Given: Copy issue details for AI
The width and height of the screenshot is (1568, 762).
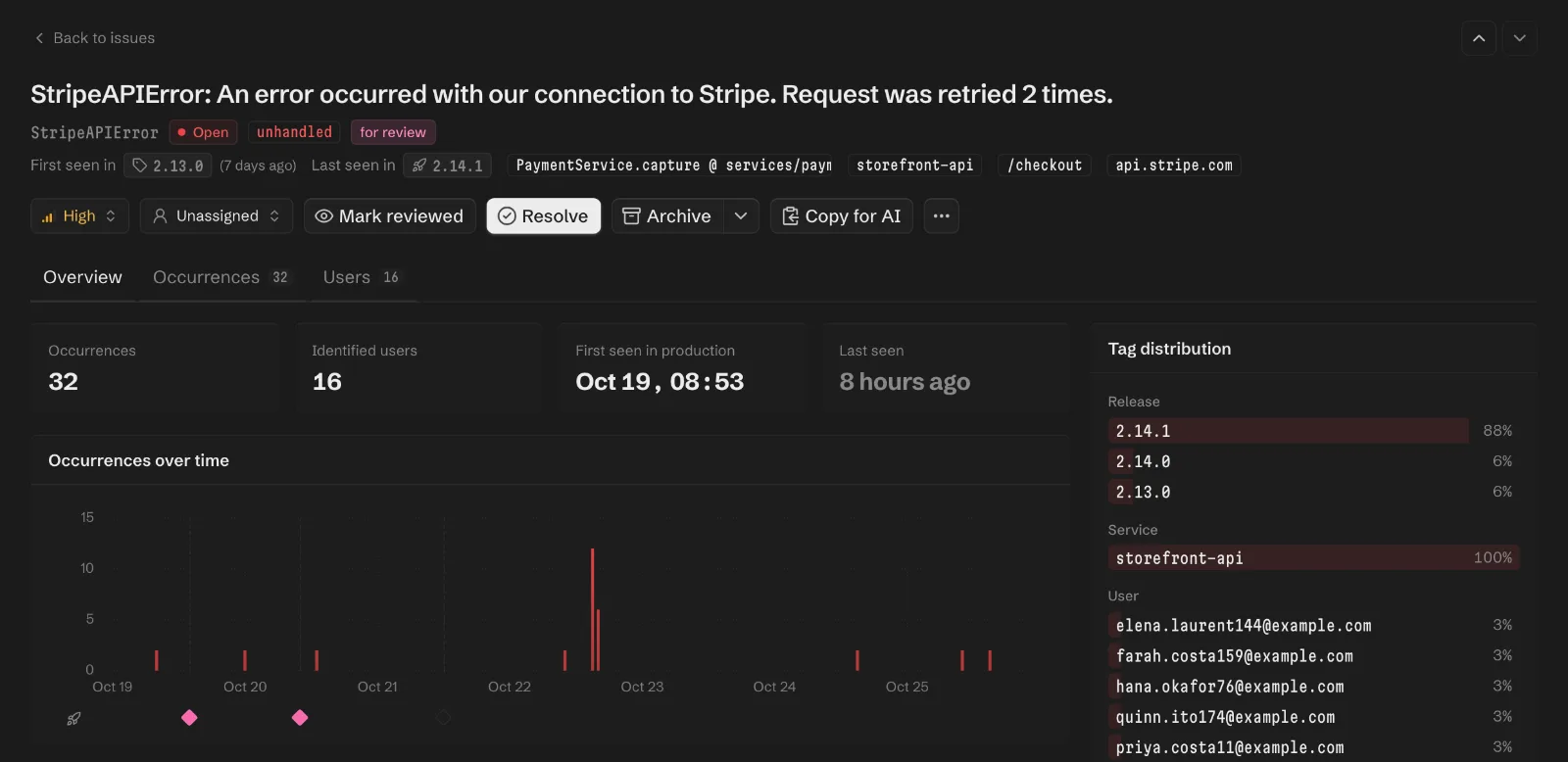Looking at the screenshot, I should click(841, 216).
